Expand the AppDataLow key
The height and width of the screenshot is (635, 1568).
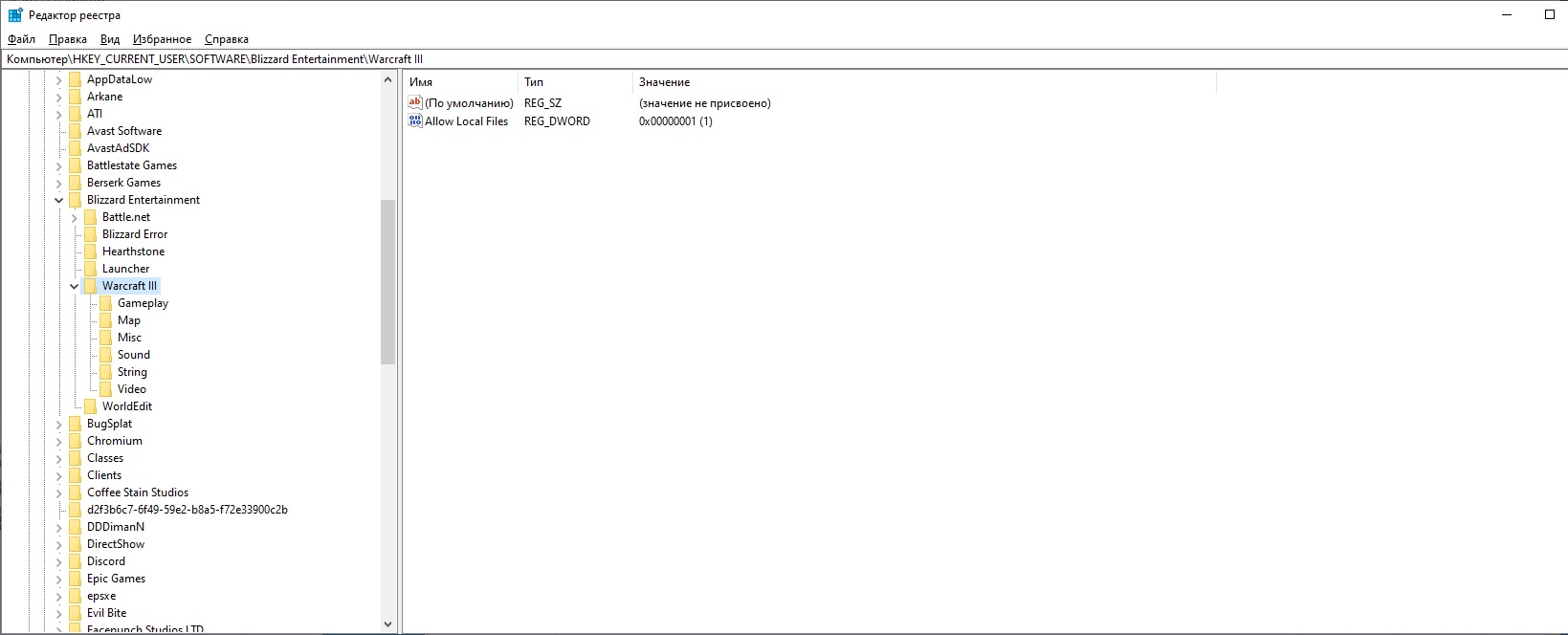59,79
